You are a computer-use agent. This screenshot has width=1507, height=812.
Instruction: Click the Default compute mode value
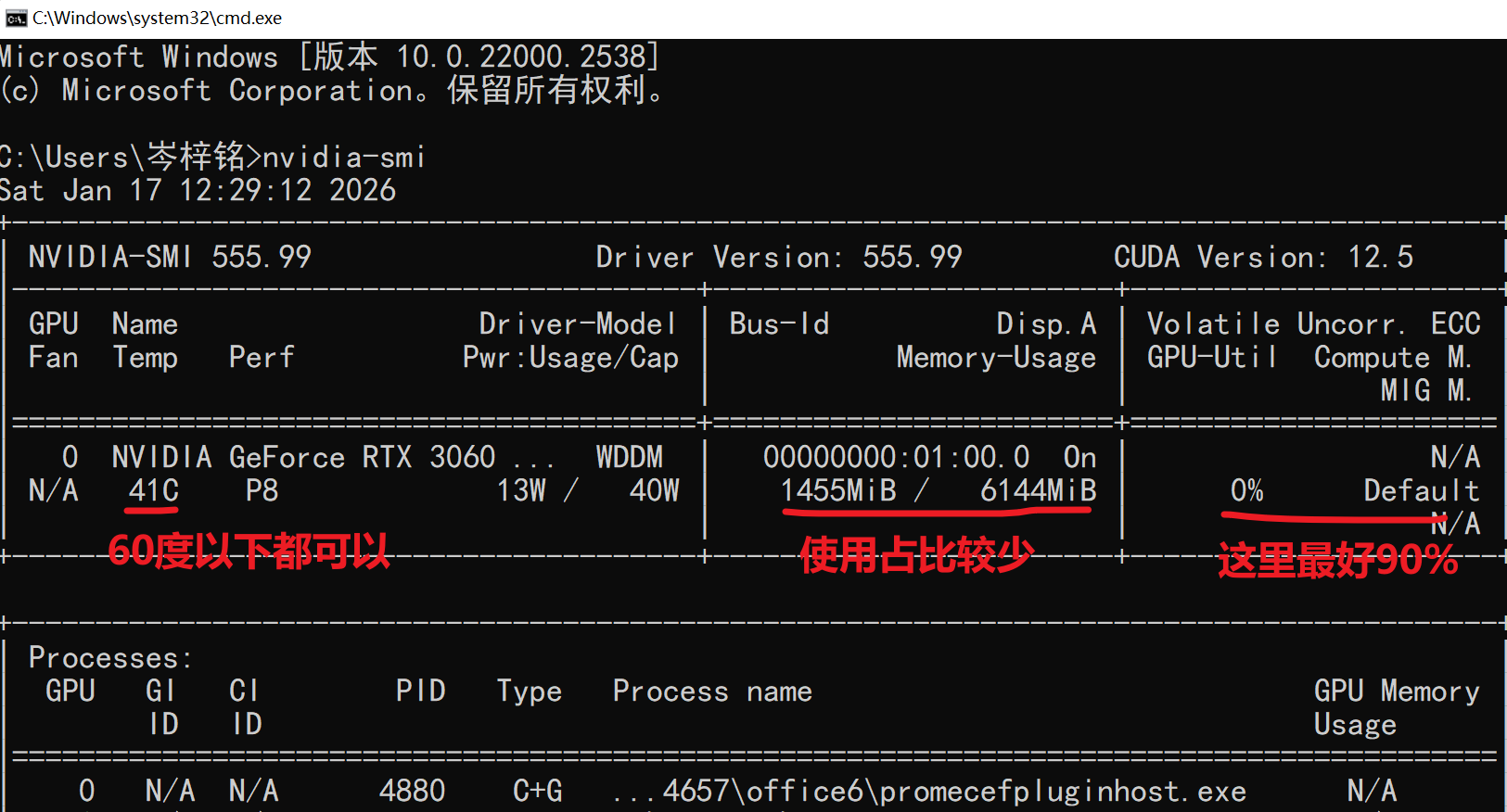point(1422,491)
